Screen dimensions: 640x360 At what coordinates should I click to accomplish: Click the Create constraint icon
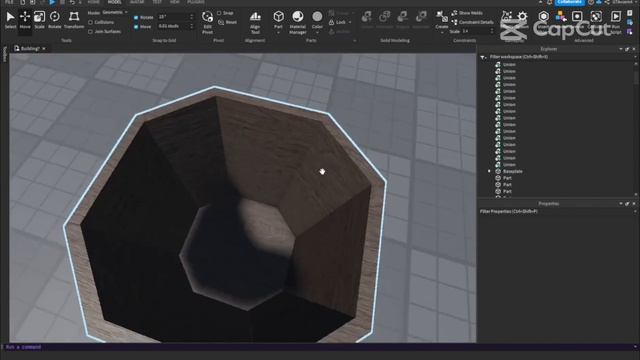click(442, 17)
